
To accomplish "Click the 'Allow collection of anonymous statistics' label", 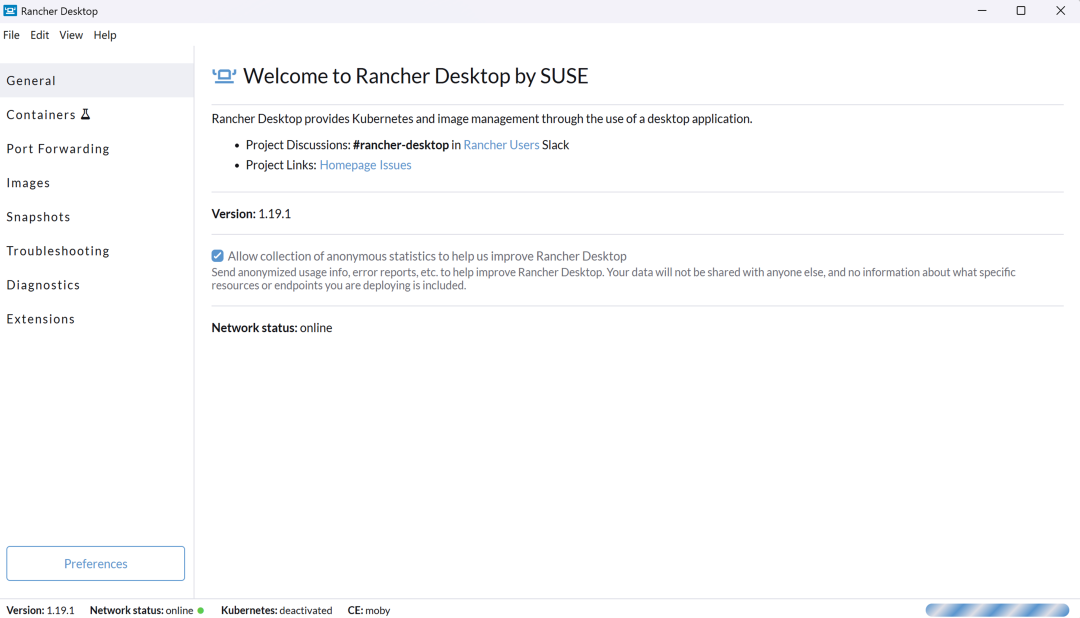I will coord(427,256).
